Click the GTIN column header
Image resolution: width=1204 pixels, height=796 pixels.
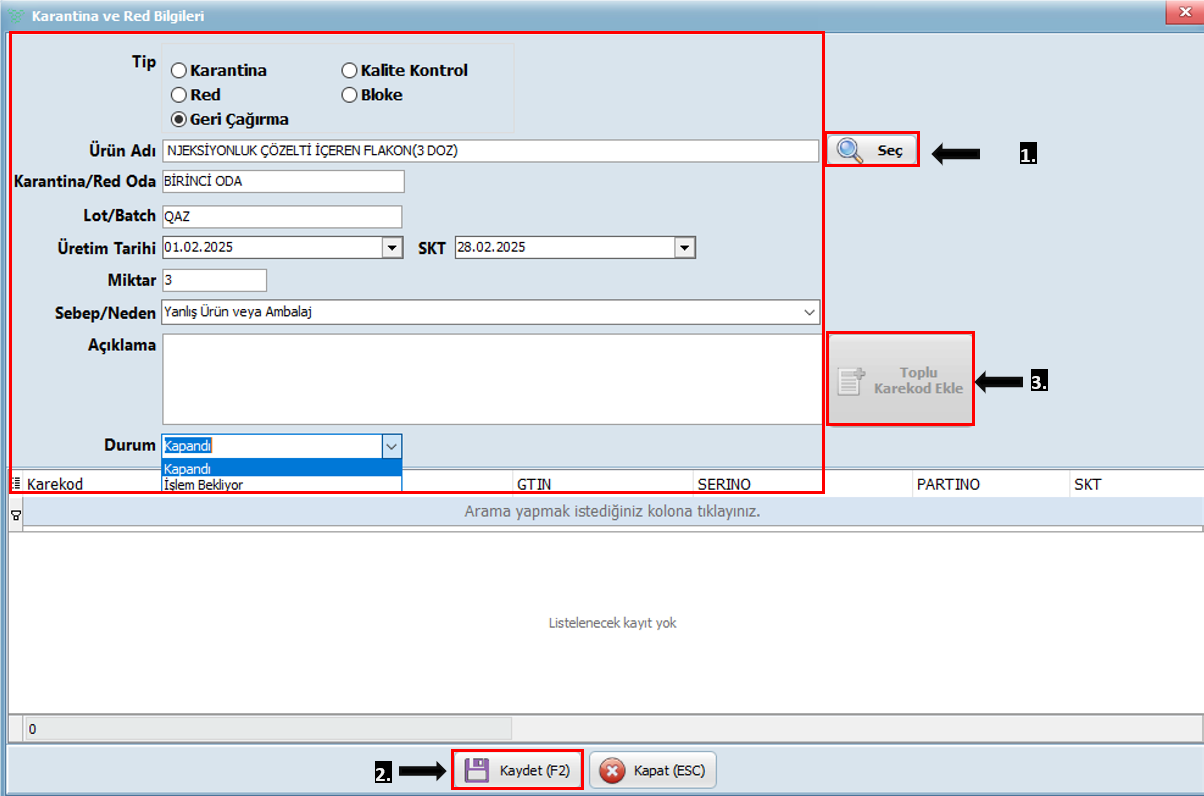(x=600, y=484)
